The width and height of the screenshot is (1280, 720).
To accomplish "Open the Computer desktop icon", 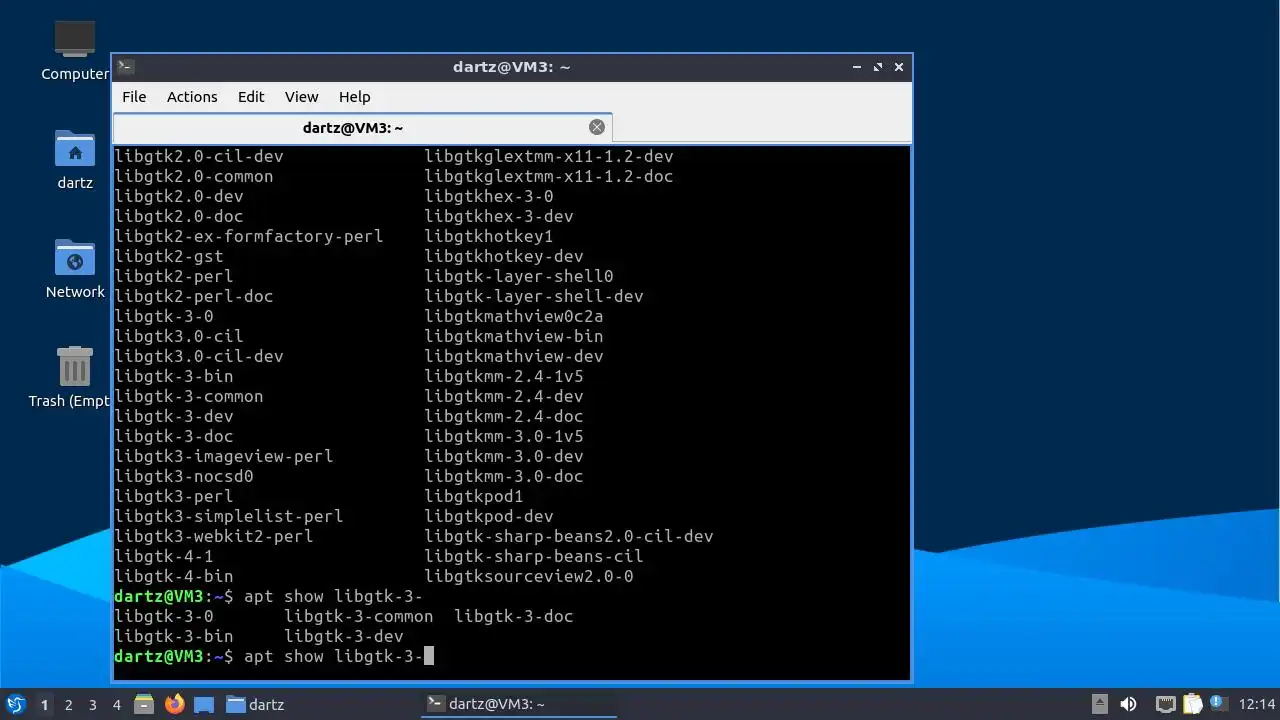I will click(75, 51).
